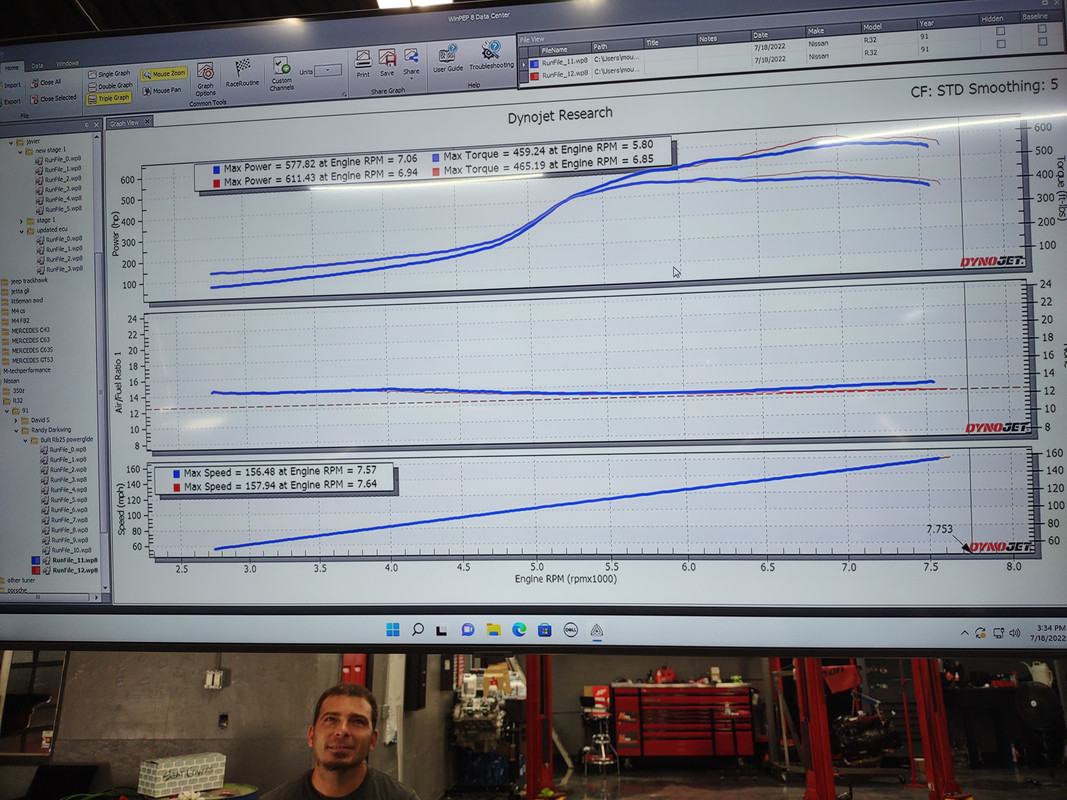This screenshot has height=800, width=1067.
Task: Open taskbar Search
Action: (418, 630)
